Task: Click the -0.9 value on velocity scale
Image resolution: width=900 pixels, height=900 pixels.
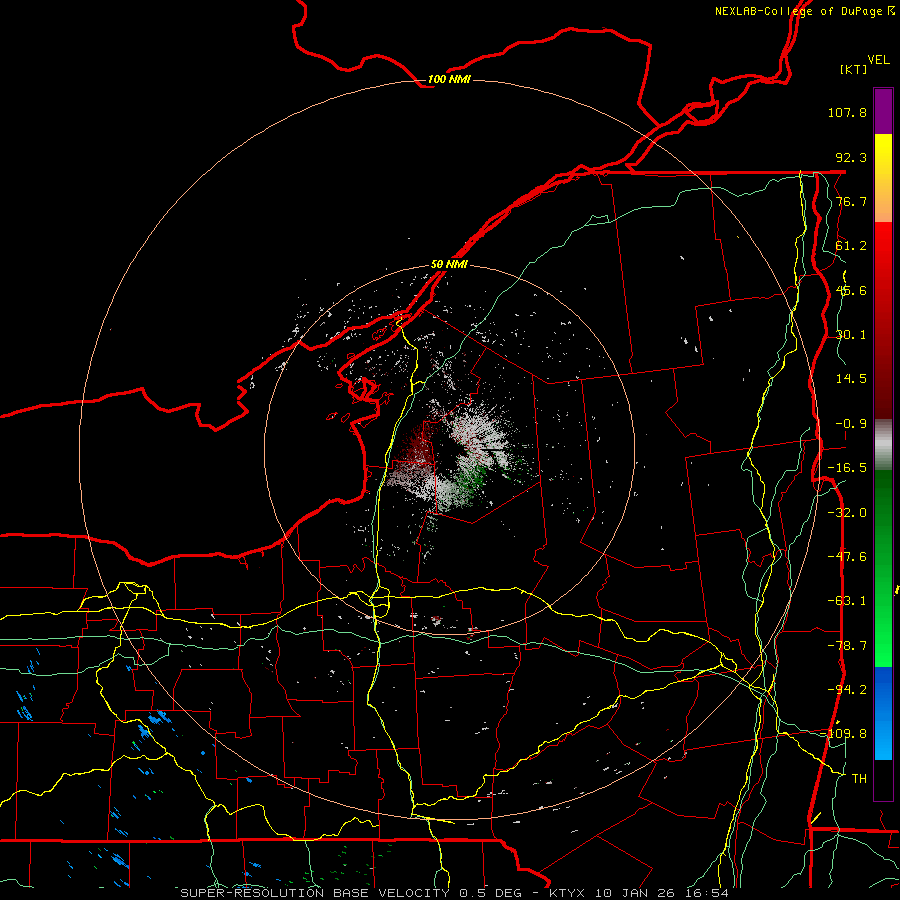Action: (x=851, y=424)
